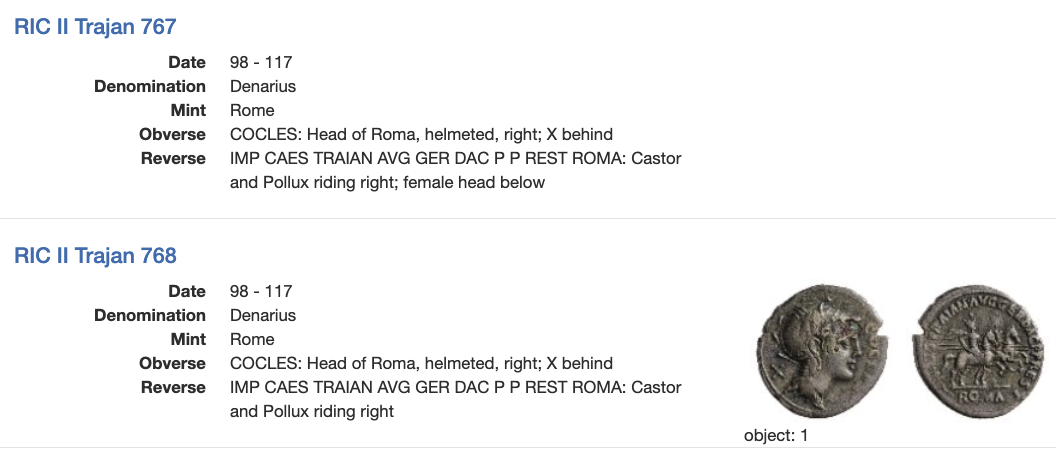
Task: Click the Rome mint value for Trajan 768
Action: click(x=252, y=339)
